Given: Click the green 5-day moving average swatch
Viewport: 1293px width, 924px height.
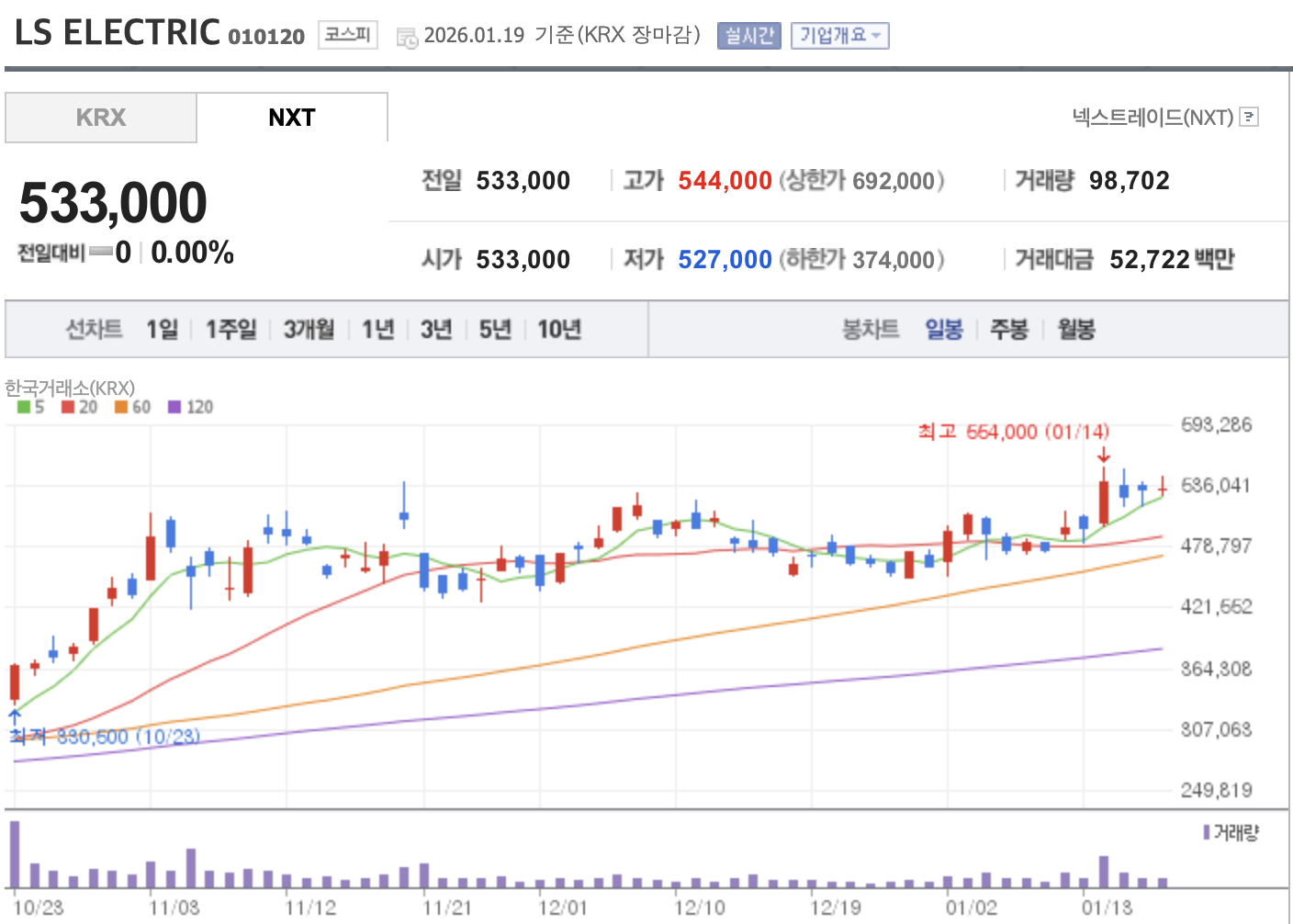Looking at the screenshot, I should pos(24,407).
